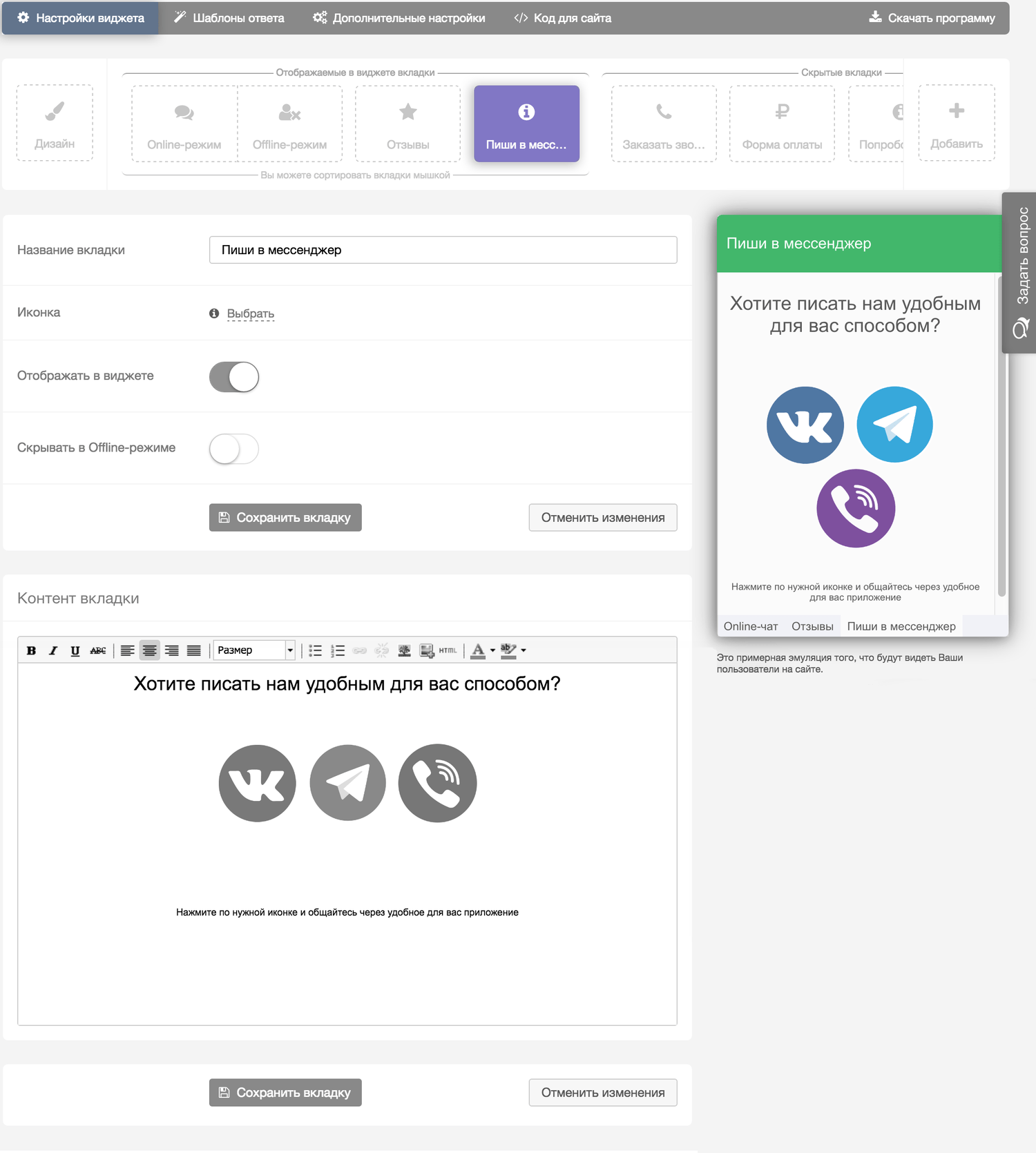Click the Добавить new tab tile
This screenshot has width=1036, height=1153.
click(957, 123)
